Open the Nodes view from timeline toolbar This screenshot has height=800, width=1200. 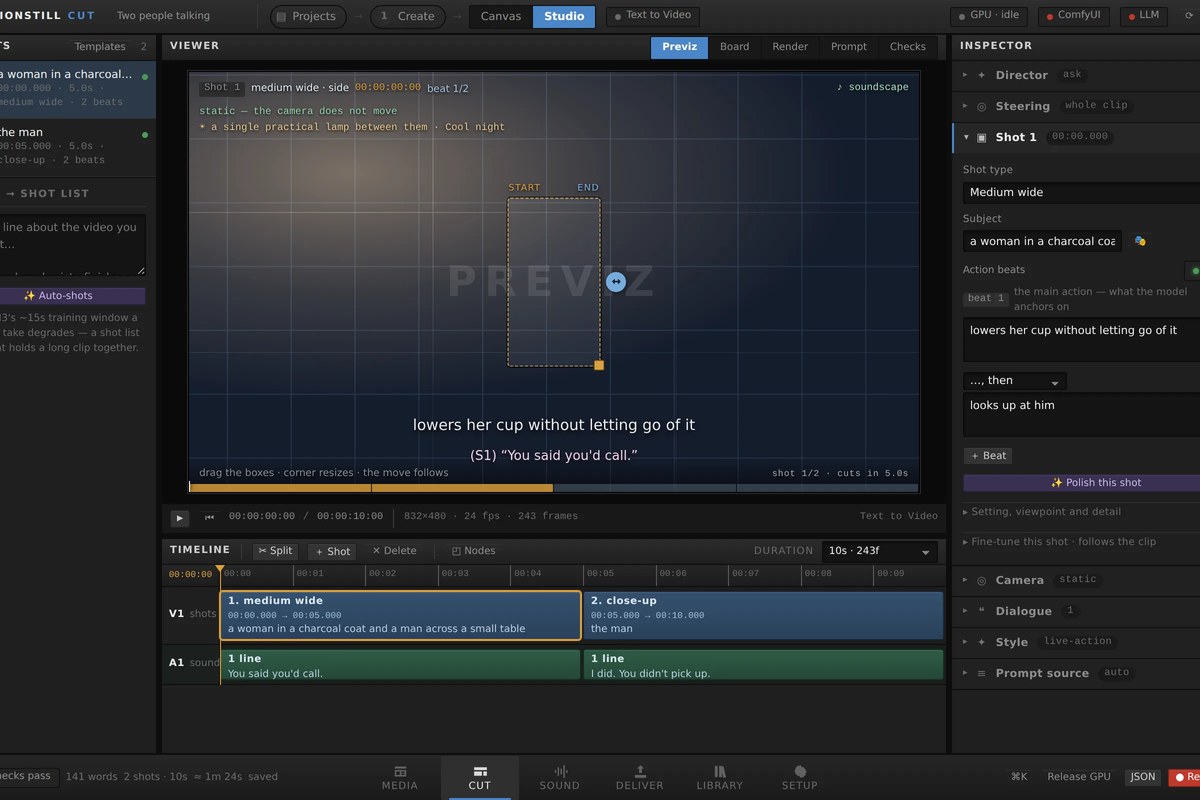473,551
